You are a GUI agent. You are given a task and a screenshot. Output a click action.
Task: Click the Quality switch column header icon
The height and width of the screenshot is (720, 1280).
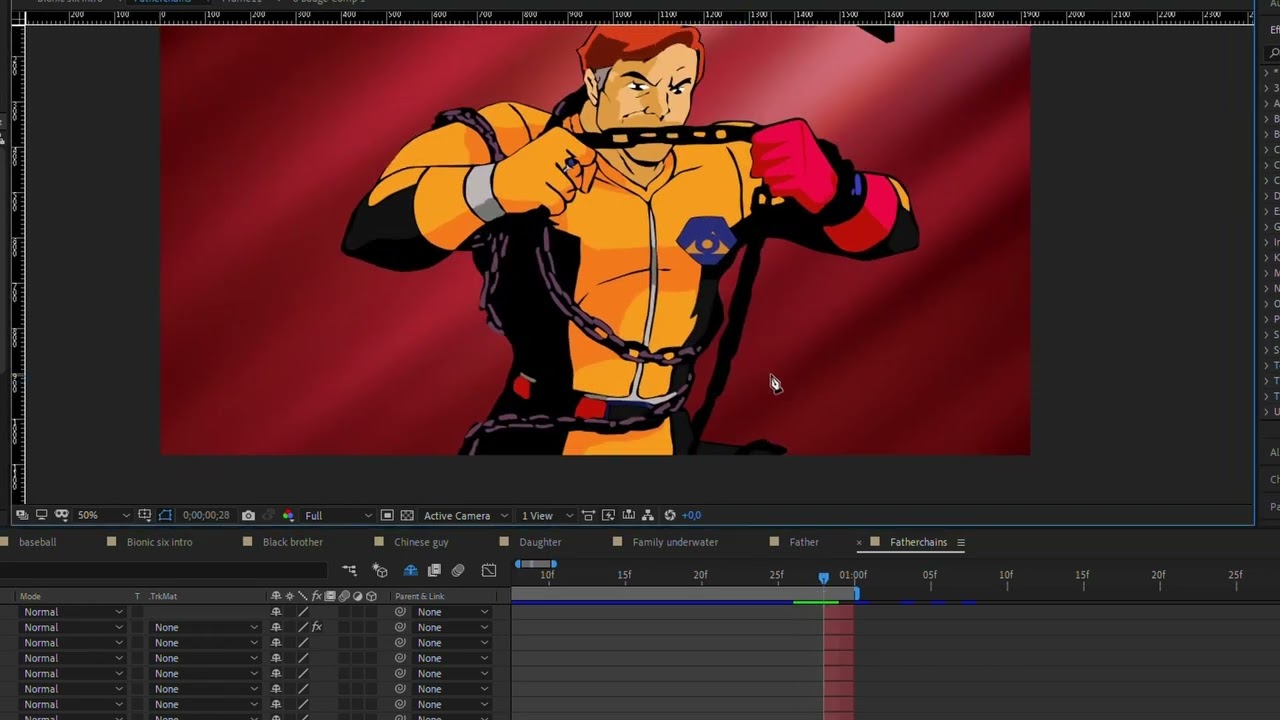303,596
